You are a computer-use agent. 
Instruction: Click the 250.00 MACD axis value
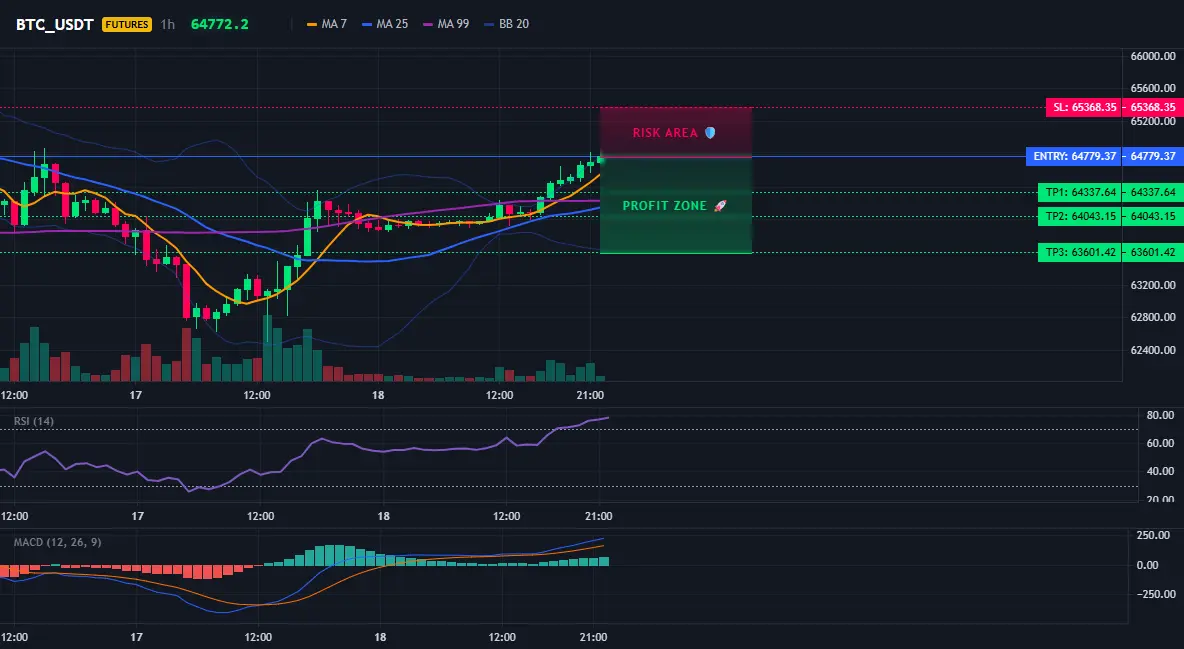click(1153, 535)
